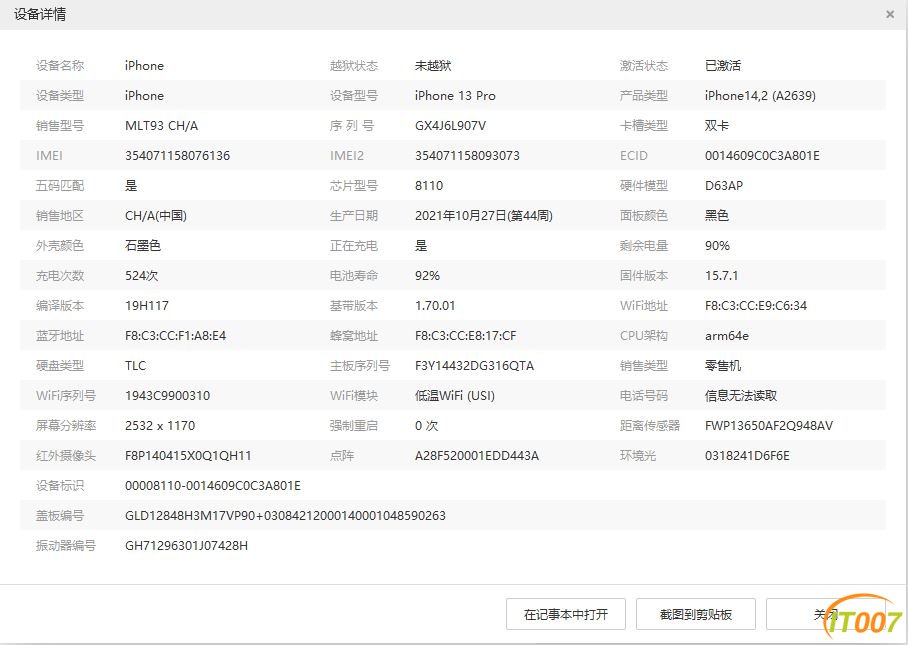Click the CPU architecture arm64e
This screenshot has width=908, height=645.
(727, 336)
